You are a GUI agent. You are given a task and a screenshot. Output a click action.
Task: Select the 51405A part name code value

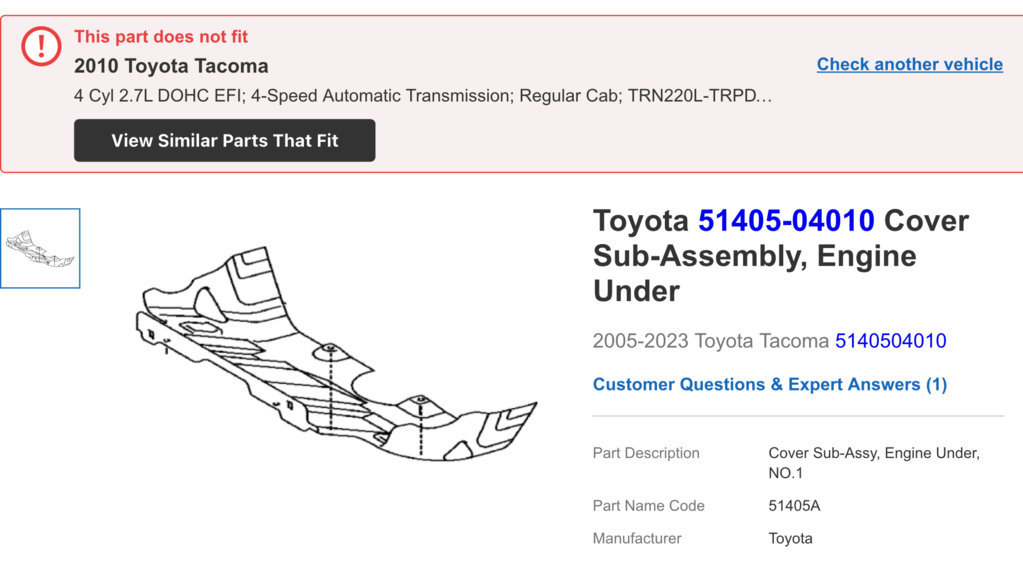[794, 506]
